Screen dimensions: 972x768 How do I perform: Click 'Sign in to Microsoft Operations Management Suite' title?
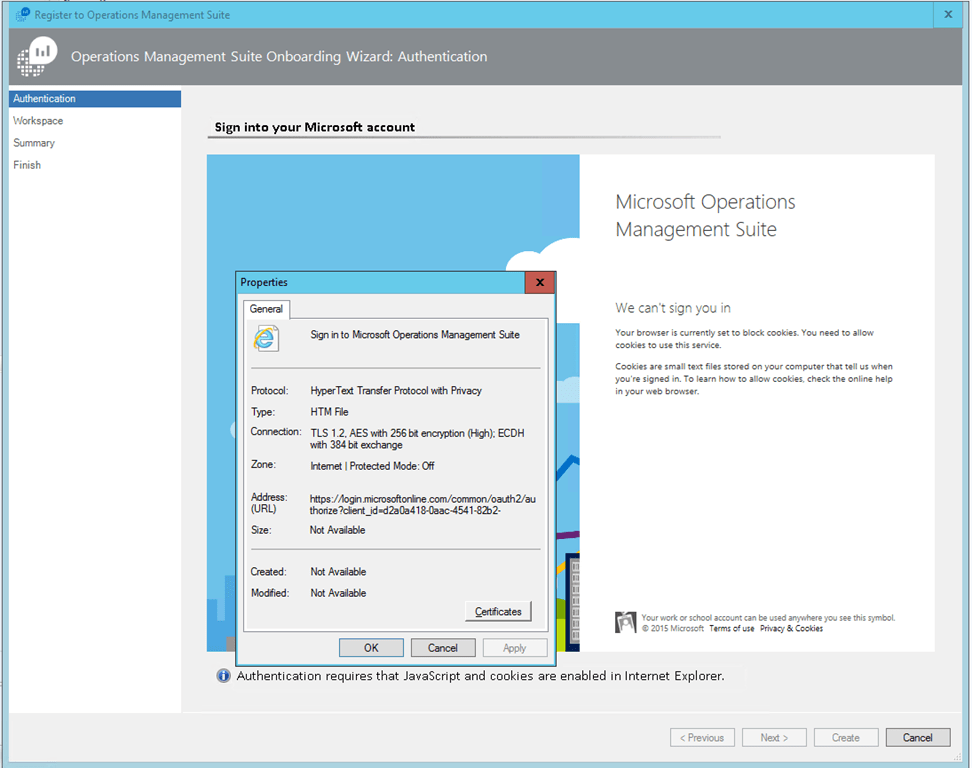pos(415,335)
